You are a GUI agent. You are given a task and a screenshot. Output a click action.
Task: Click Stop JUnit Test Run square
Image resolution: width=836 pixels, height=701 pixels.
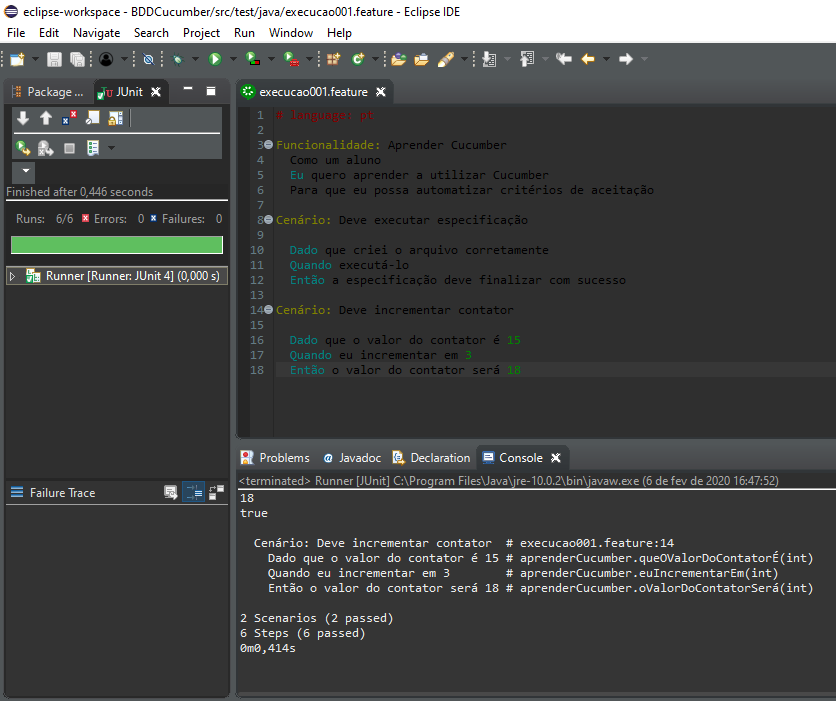[x=69, y=148]
